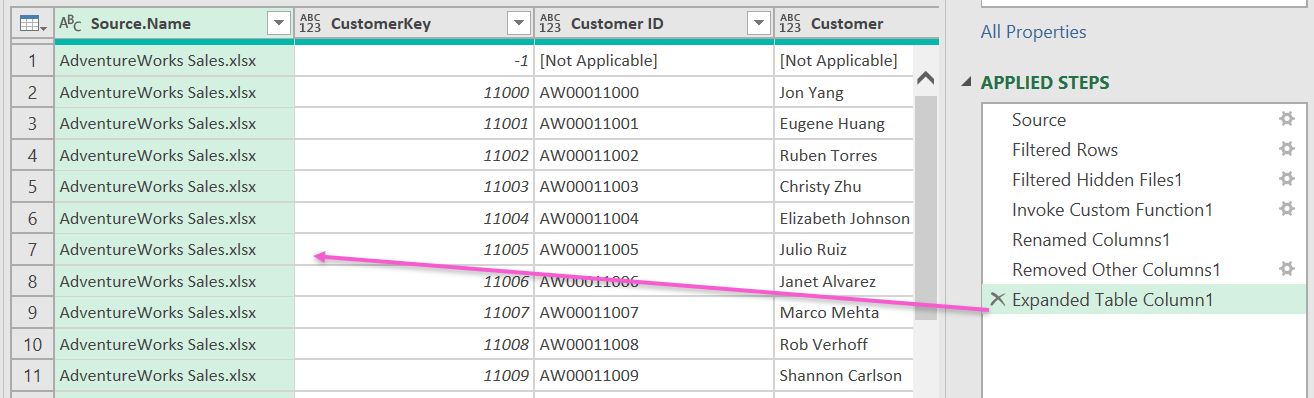Screen dimensions: 1314x398
Task: Click the cell 'Elizabeth Johnson'
Action: pyautogui.click(x=843, y=219)
